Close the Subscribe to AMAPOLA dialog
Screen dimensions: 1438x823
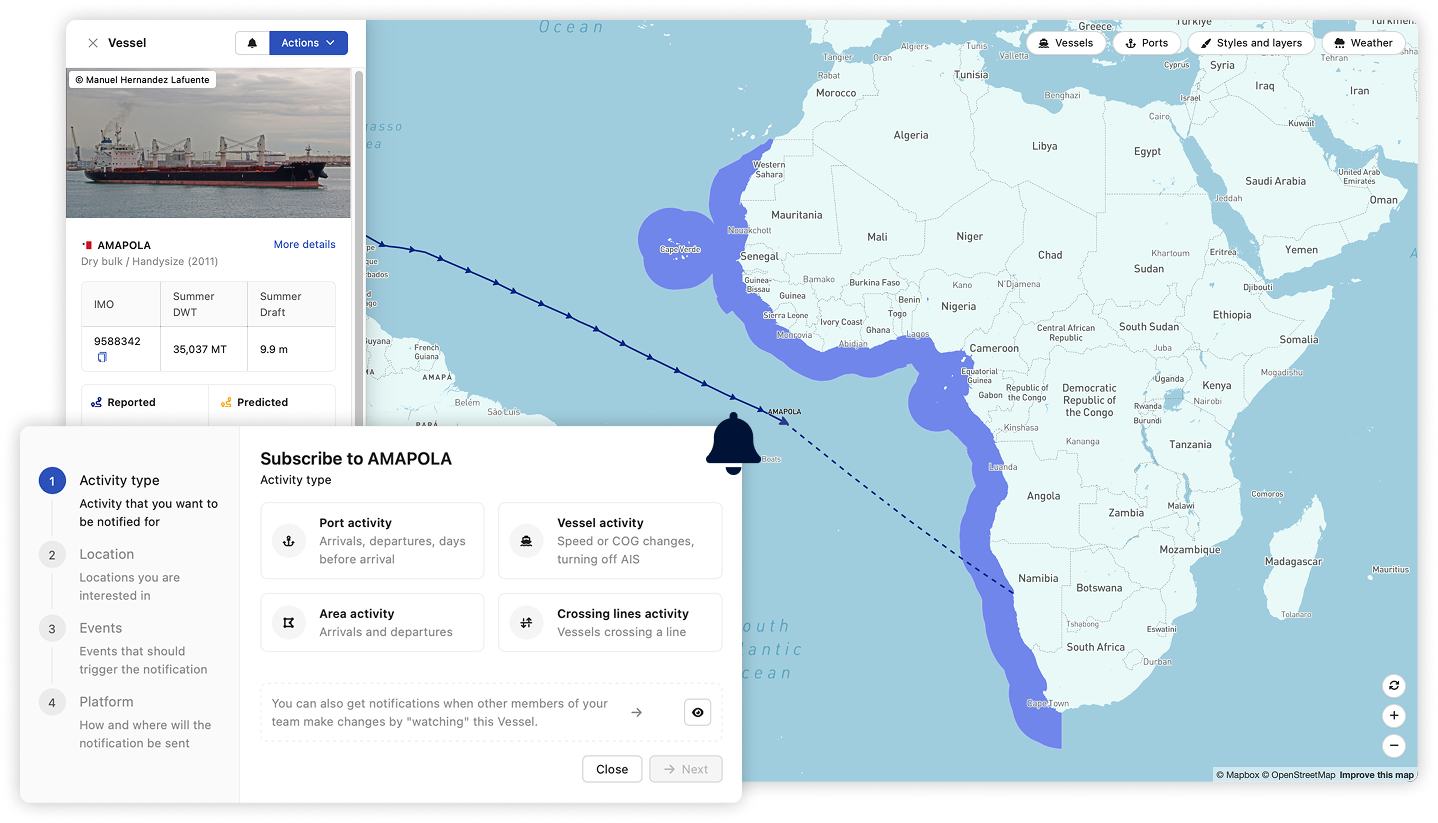[x=612, y=769]
